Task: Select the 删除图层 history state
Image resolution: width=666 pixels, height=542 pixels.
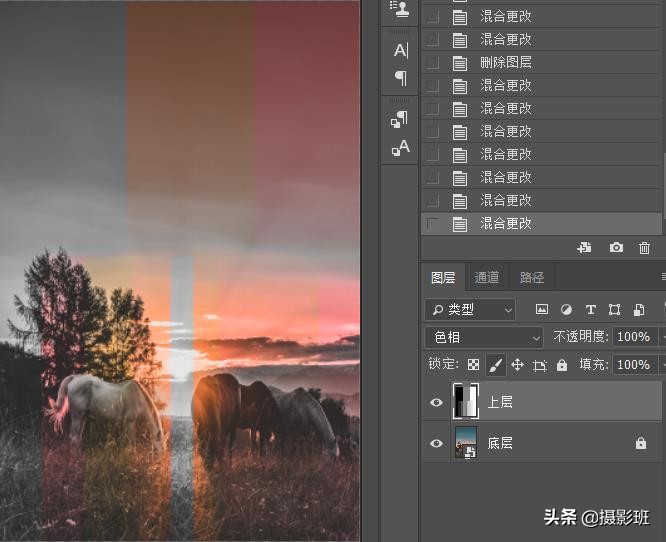Action: [x=542, y=63]
